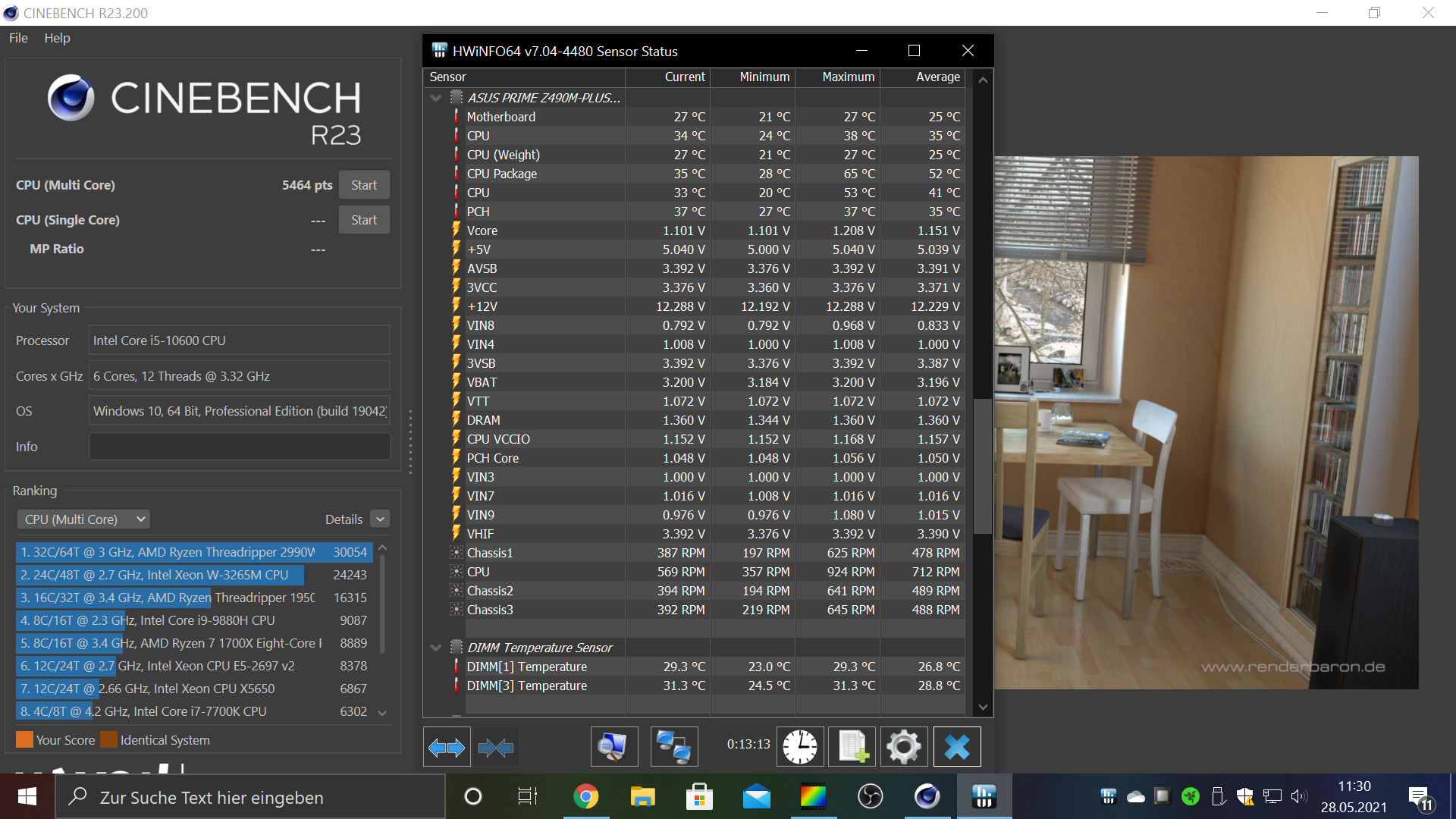Open HWiNFO sensor settings gear

(x=903, y=748)
